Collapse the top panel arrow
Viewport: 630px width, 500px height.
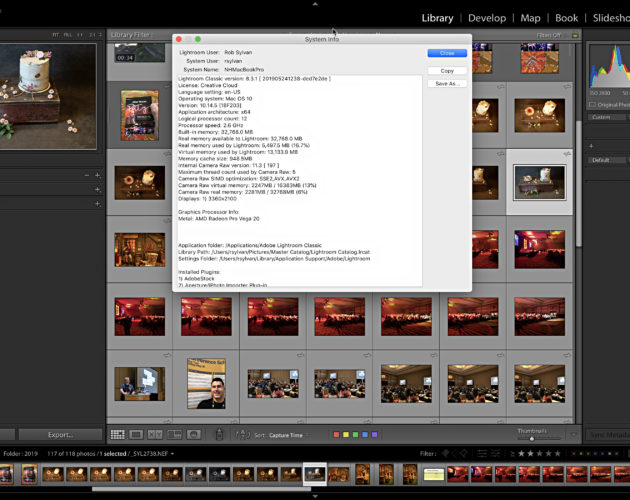tap(315, 4)
